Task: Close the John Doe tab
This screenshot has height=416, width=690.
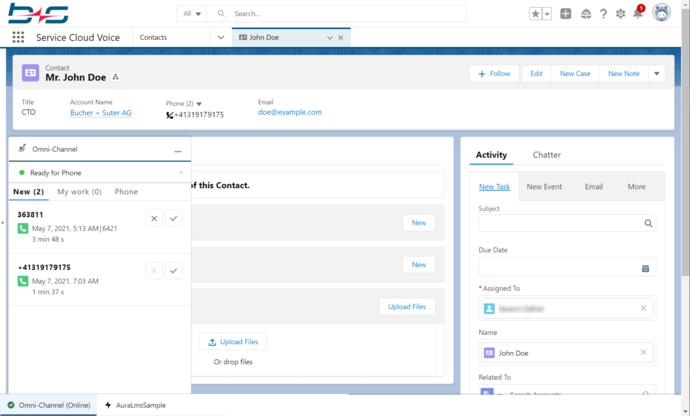Action: (x=341, y=38)
